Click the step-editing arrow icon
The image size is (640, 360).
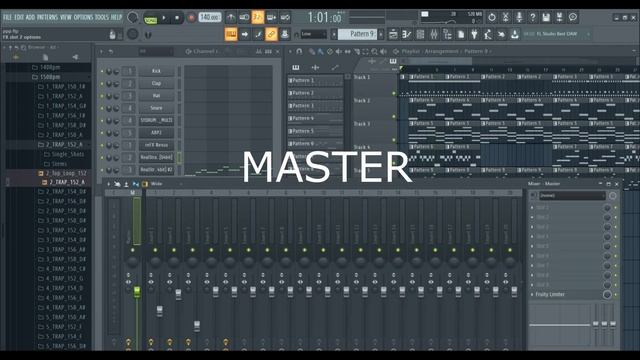pos(244,35)
